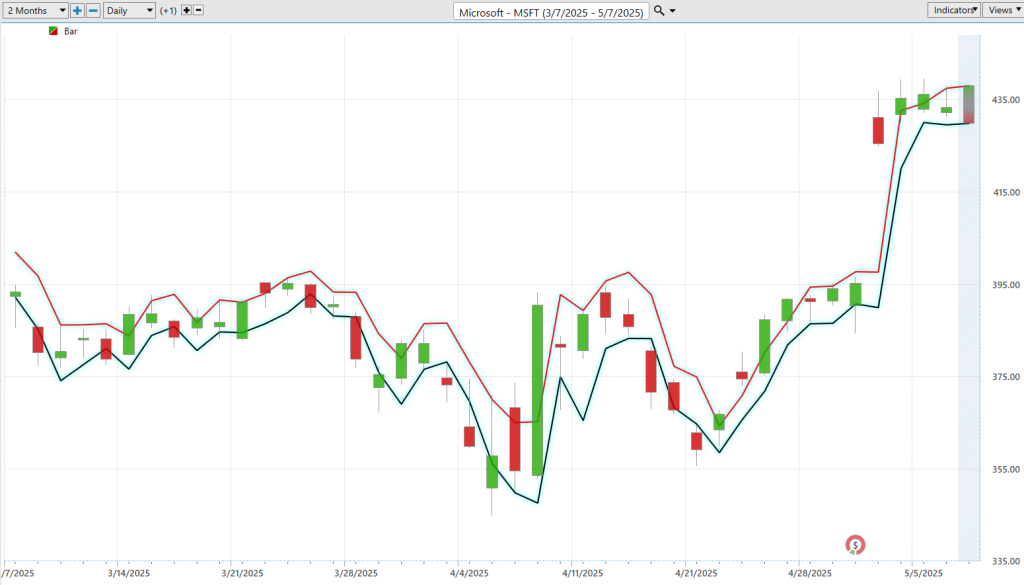1024x585 pixels.
Task: Click the Bar legend label
Action: point(70,31)
